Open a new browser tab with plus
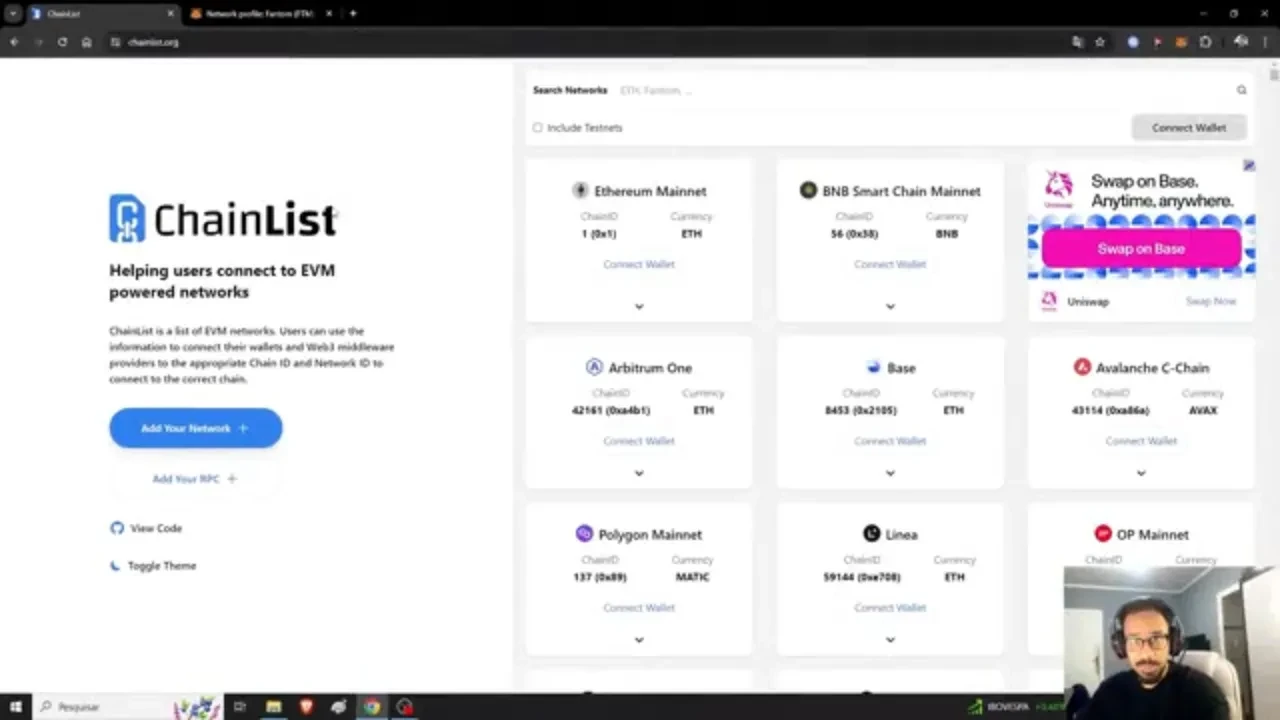The height and width of the screenshot is (720, 1280). [x=353, y=13]
